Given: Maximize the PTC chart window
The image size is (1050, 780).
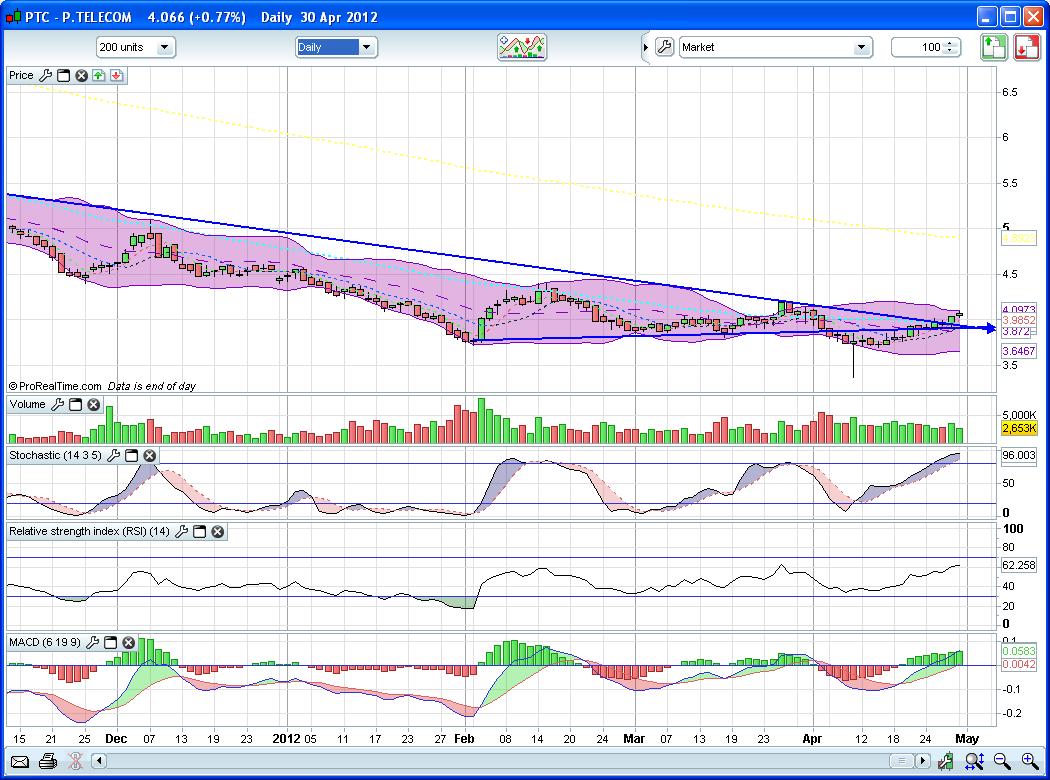Looking at the screenshot, I should click(1010, 17).
